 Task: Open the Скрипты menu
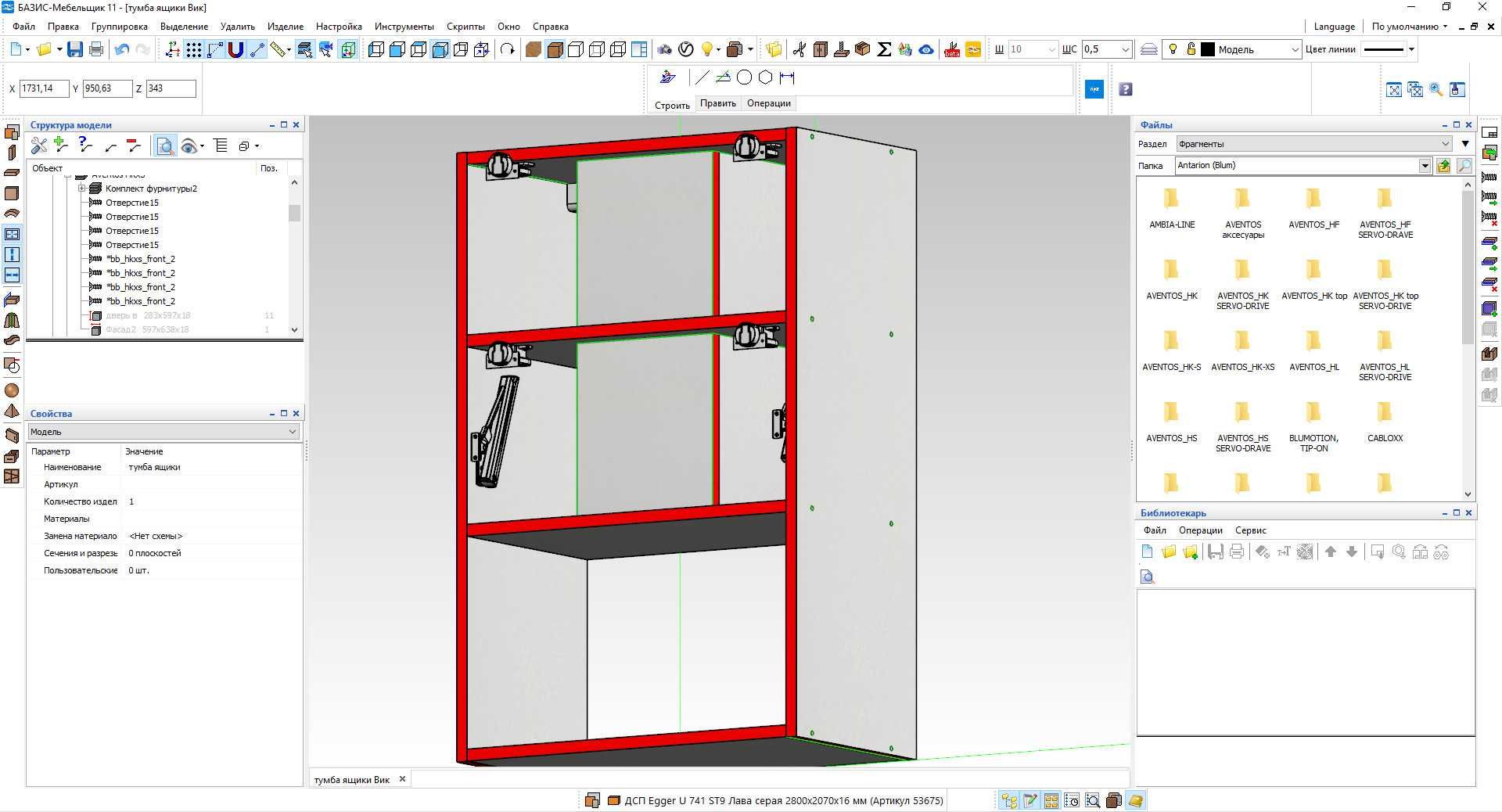(x=465, y=26)
